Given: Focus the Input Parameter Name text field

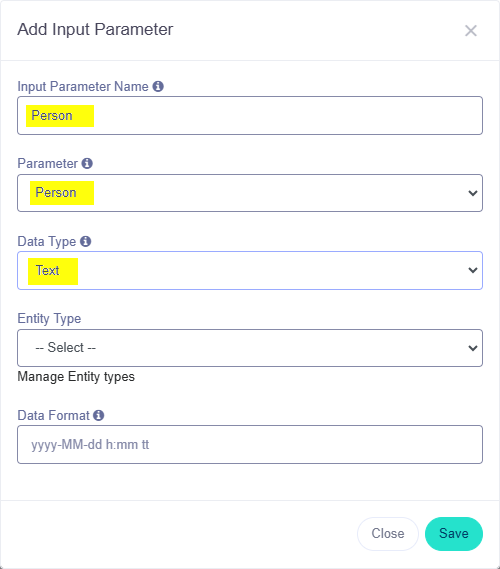Looking at the screenshot, I should (250, 115).
